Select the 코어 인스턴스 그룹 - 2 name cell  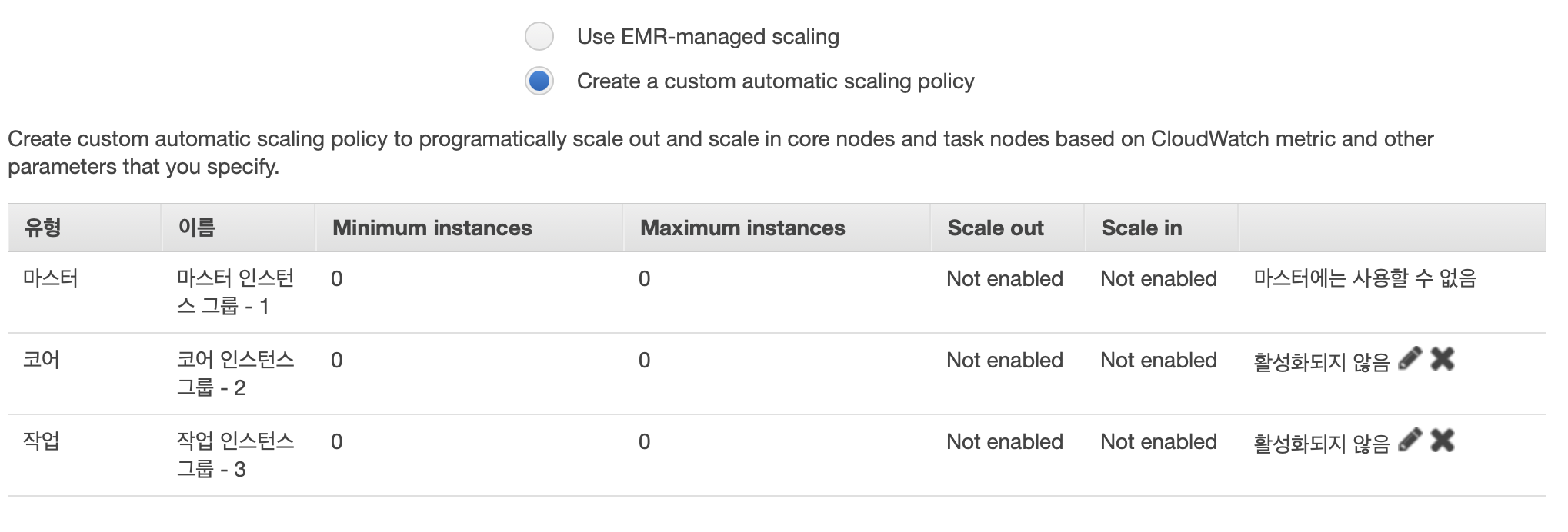tap(235, 374)
